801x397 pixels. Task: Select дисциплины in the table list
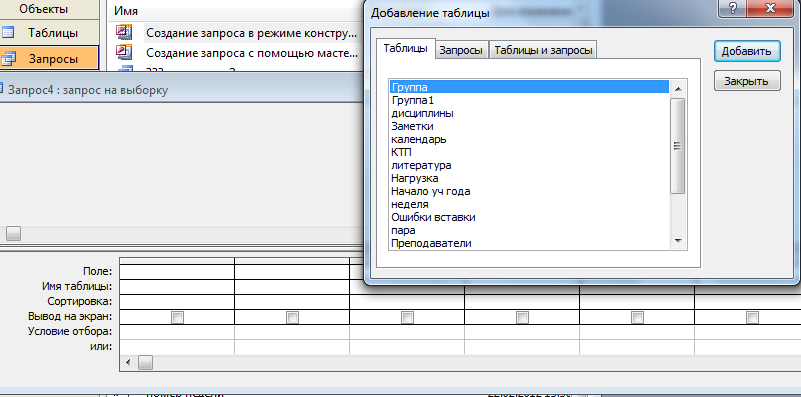coord(529,113)
